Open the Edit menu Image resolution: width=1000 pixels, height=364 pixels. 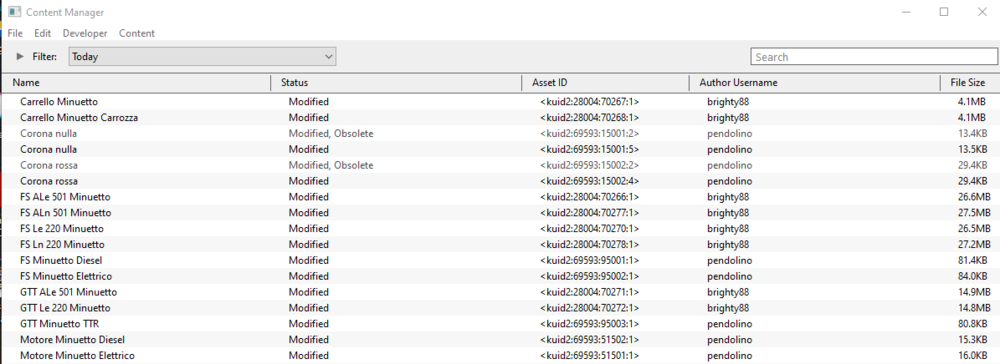43,33
